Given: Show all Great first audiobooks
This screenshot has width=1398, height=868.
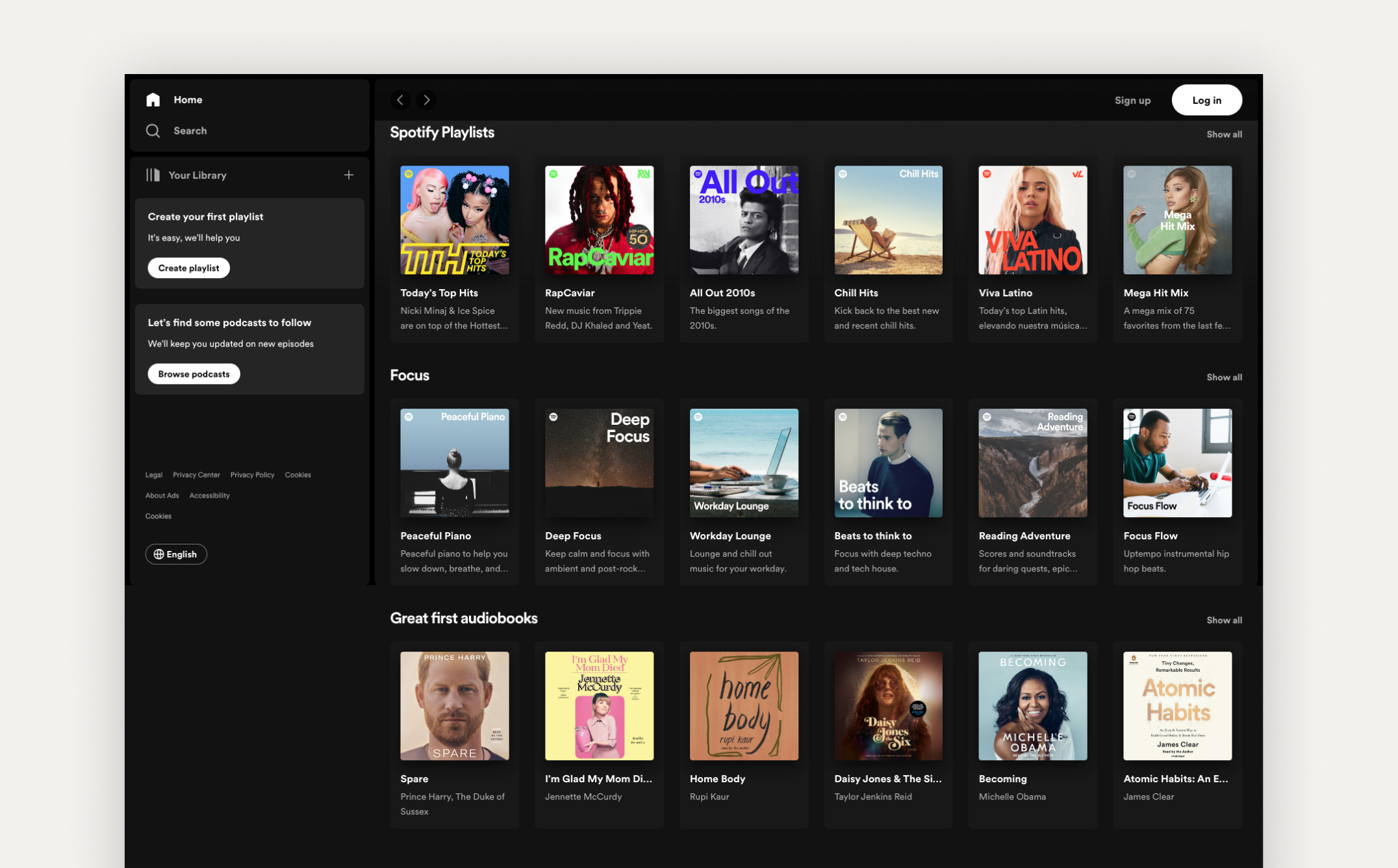Looking at the screenshot, I should [x=1224, y=618].
